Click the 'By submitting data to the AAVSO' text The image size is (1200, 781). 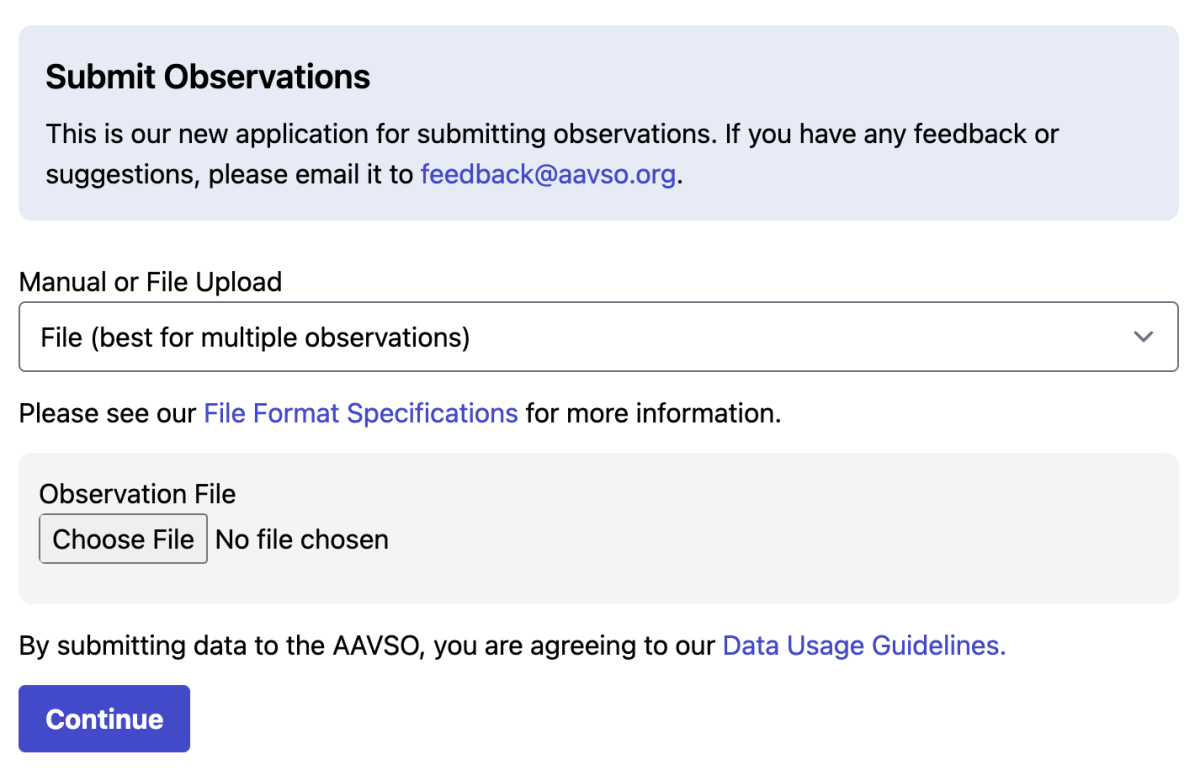click(222, 646)
